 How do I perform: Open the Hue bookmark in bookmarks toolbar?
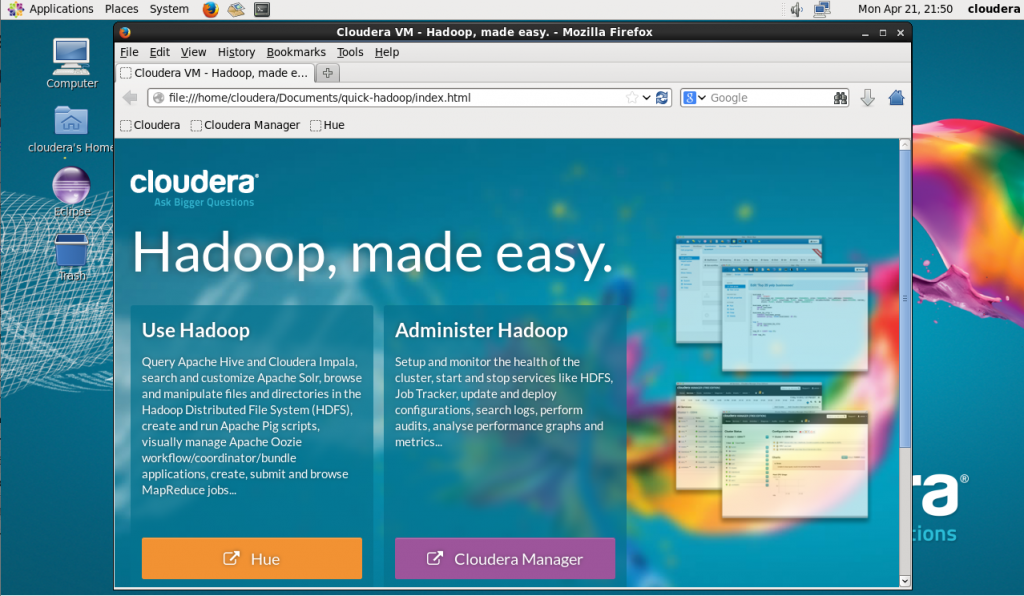coord(327,125)
